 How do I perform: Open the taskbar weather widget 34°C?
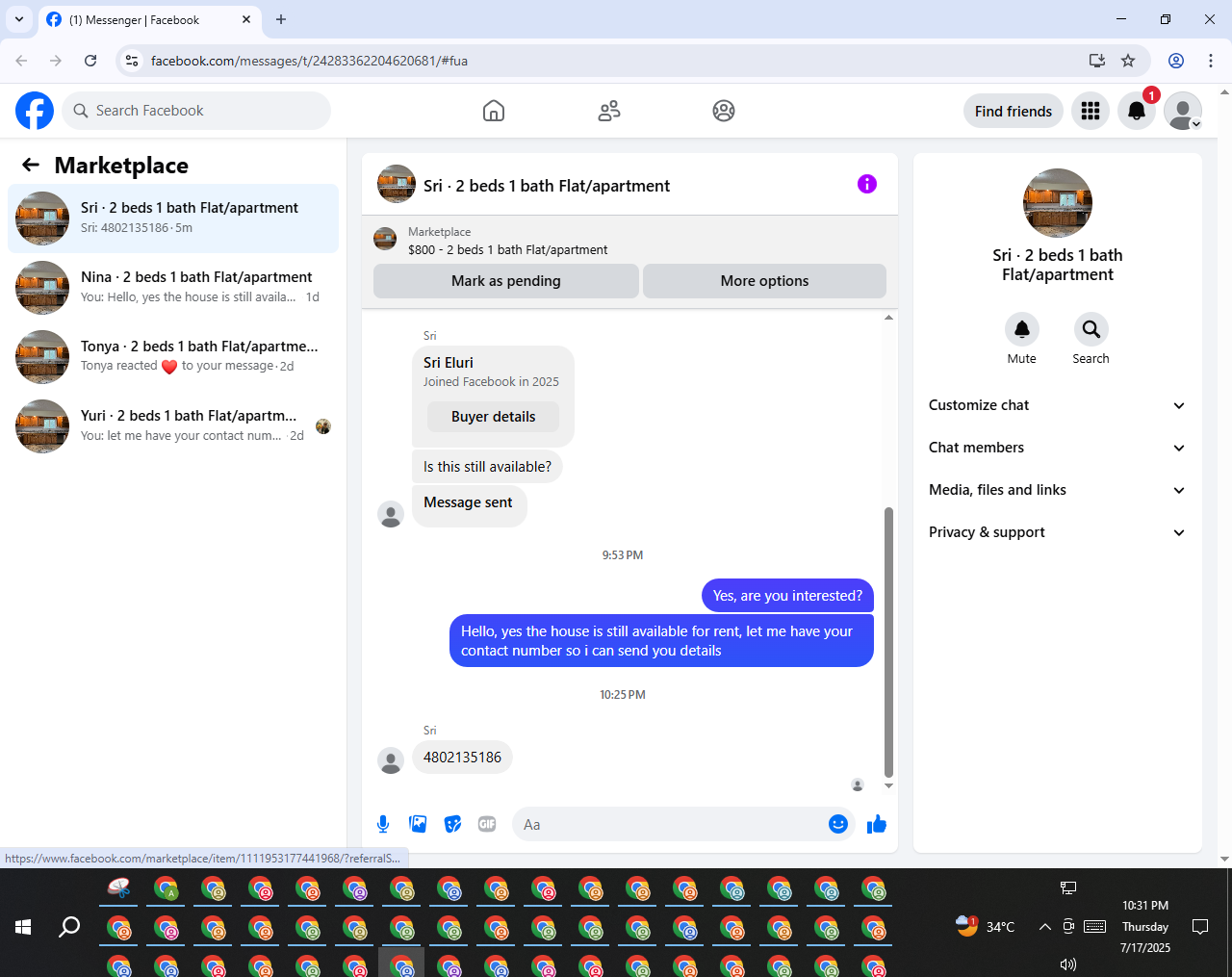coord(985,927)
